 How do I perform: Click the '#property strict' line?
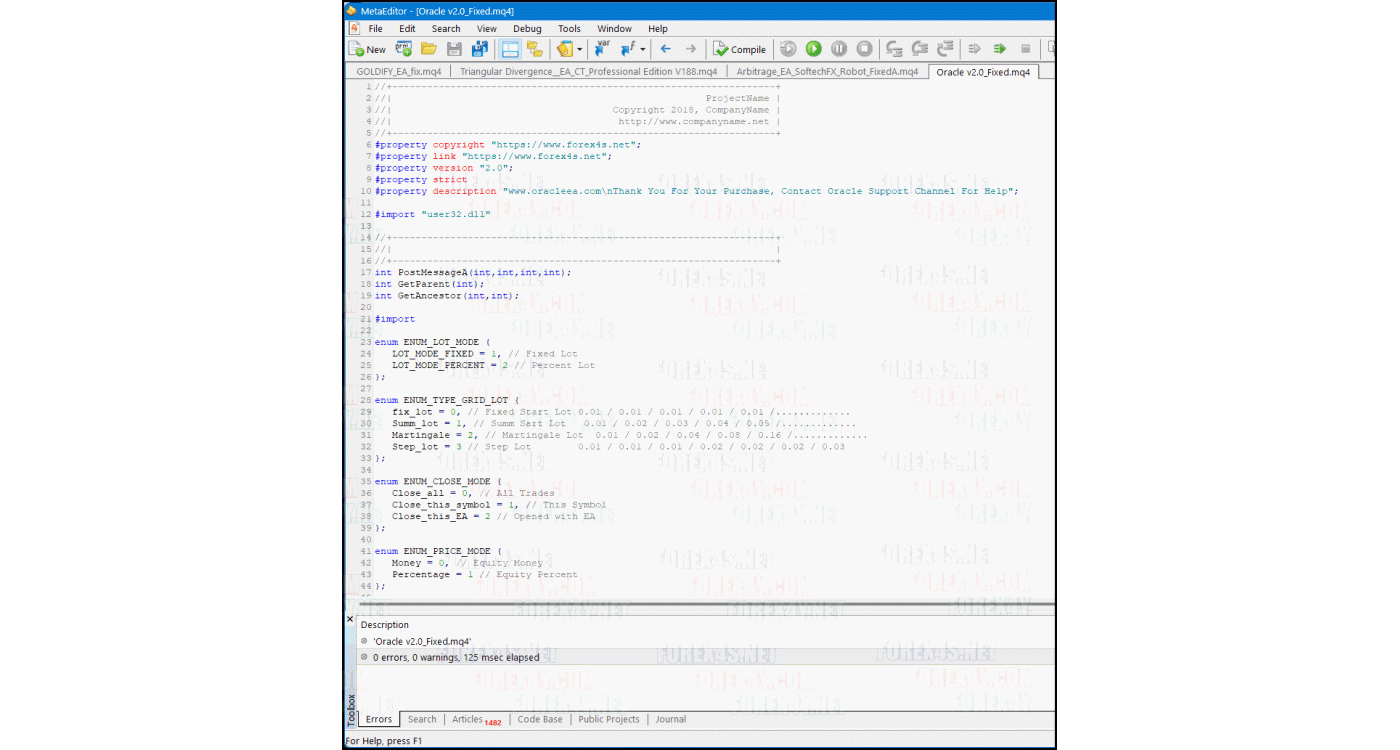coord(421,179)
